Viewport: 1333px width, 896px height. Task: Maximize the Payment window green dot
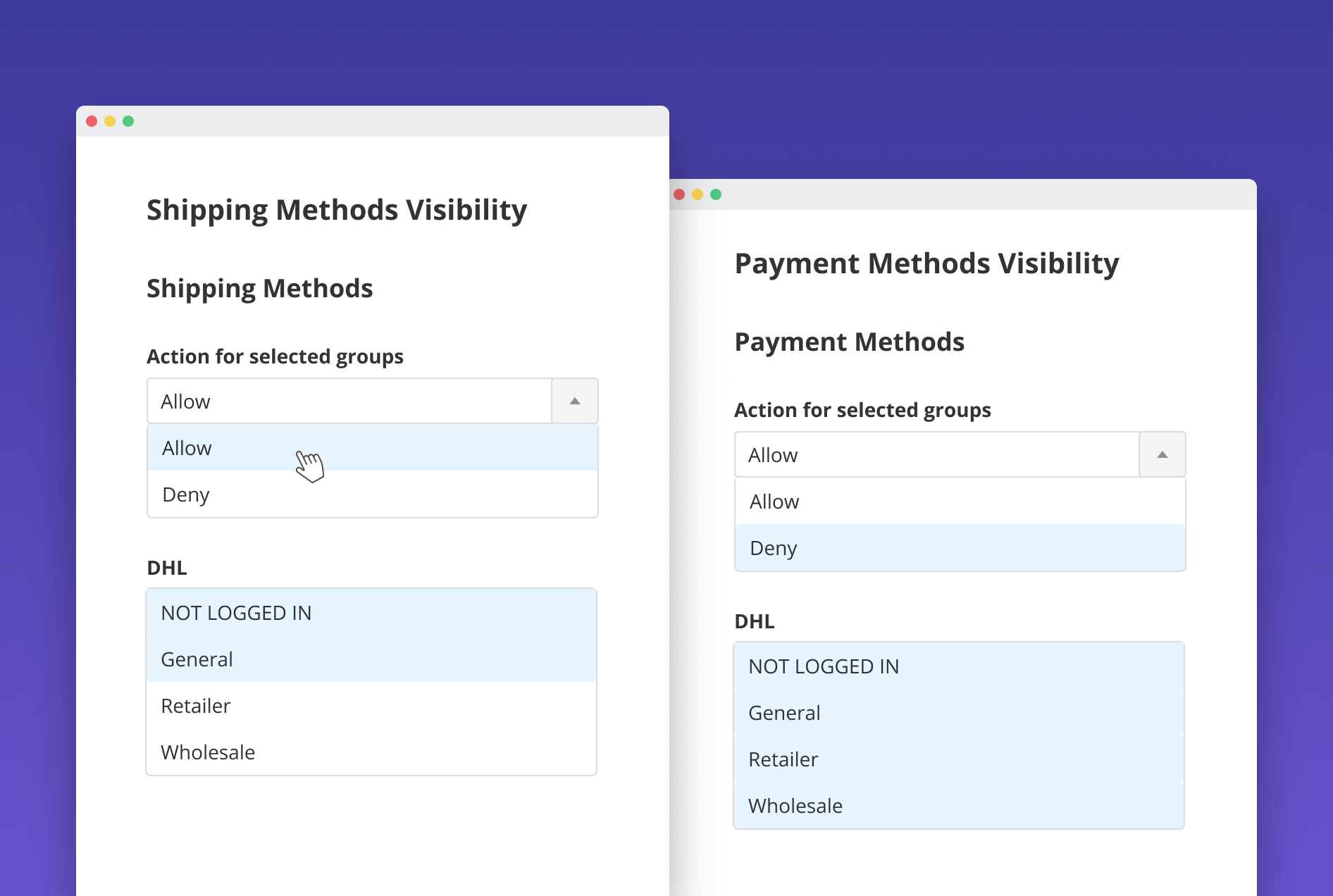(716, 194)
